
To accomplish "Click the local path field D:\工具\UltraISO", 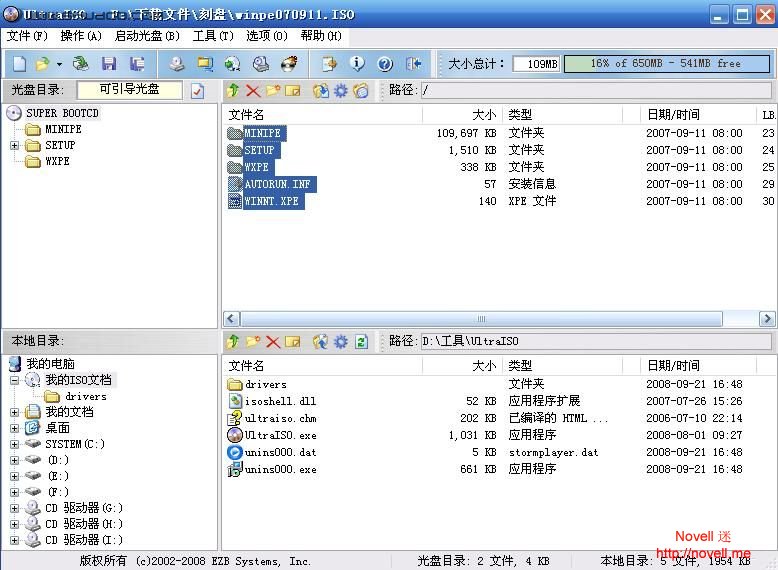I will tap(596, 341).
